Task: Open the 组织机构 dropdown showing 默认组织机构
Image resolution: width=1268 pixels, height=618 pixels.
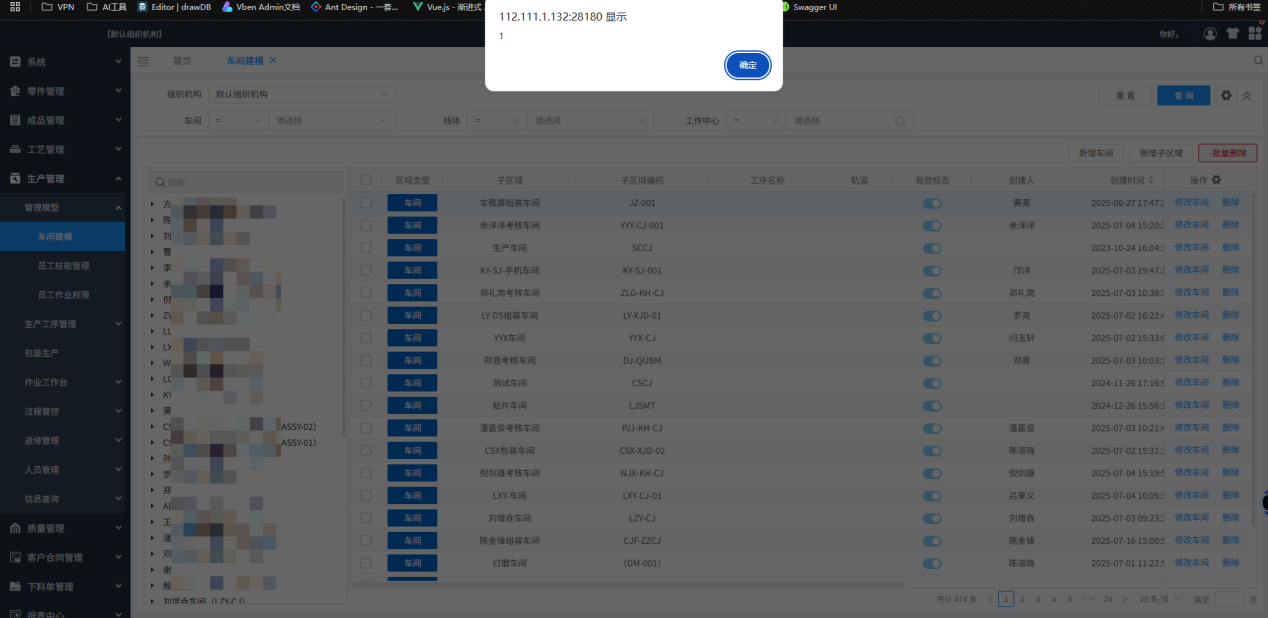Action: pos(301,92)
